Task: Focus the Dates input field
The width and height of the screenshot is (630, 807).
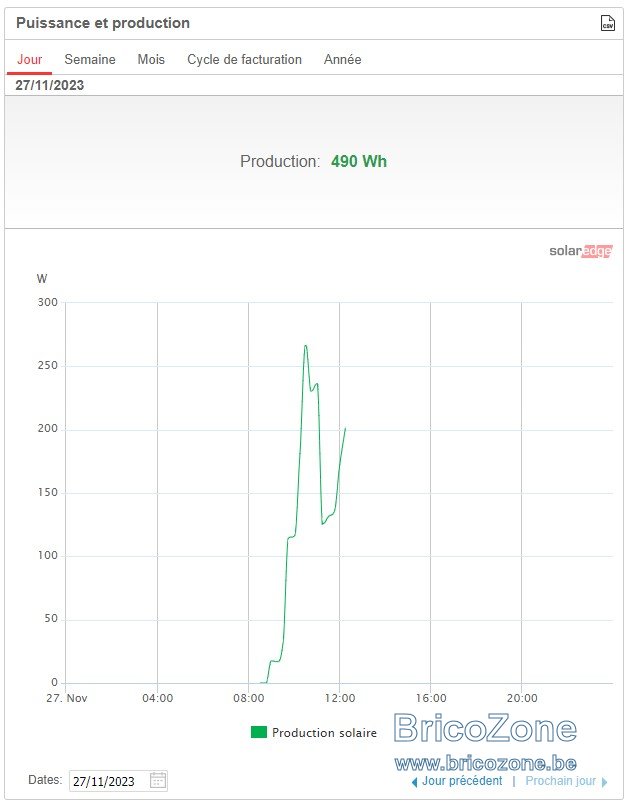Action: click(x=118, y=781)
